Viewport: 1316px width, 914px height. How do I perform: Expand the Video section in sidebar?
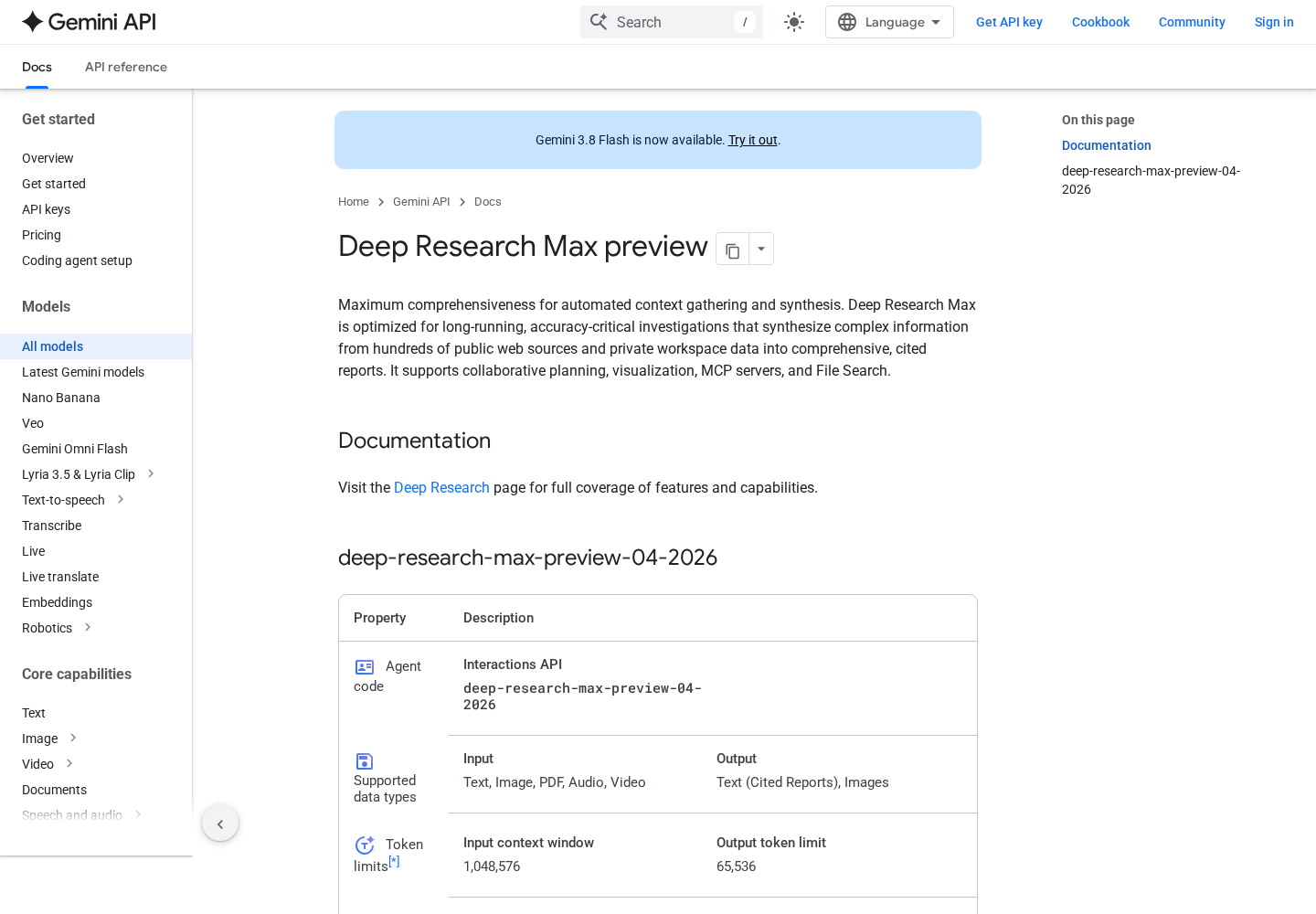(69, 764)
